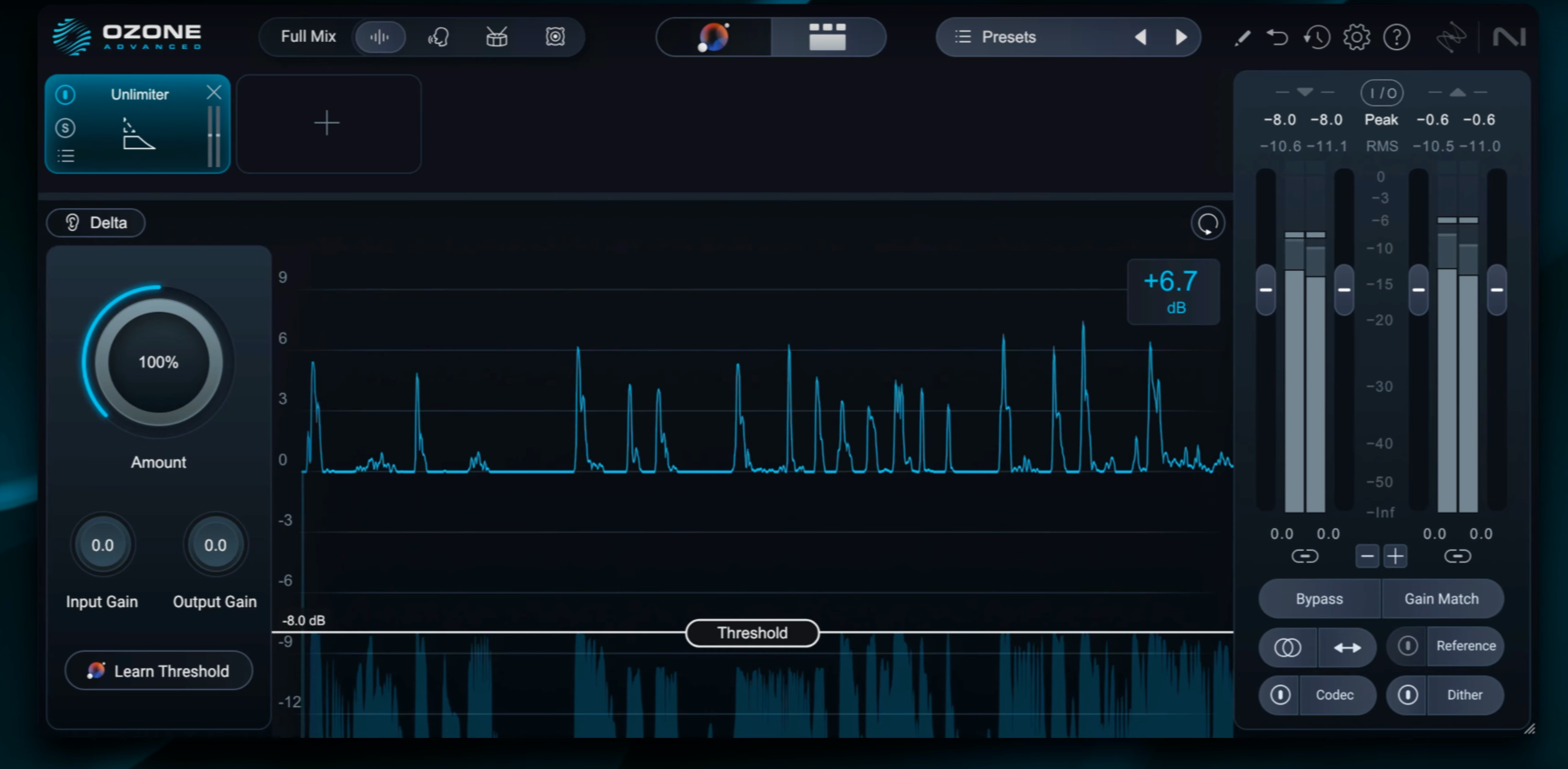
Task: Click the Ozone Advanced logo
Action: pyautogui.click(x=126, y=37)
